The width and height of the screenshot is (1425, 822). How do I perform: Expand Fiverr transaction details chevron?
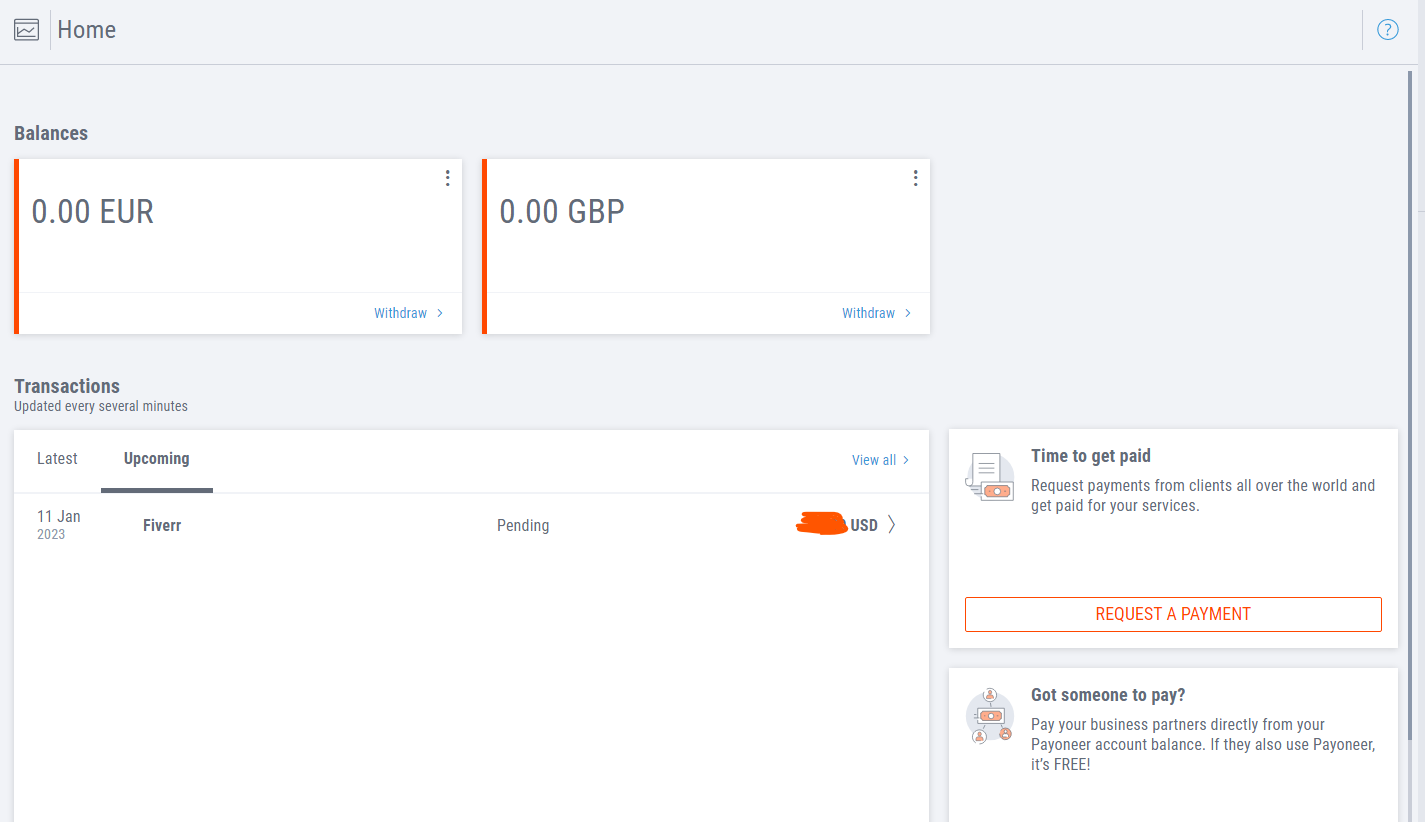(892, 525)
